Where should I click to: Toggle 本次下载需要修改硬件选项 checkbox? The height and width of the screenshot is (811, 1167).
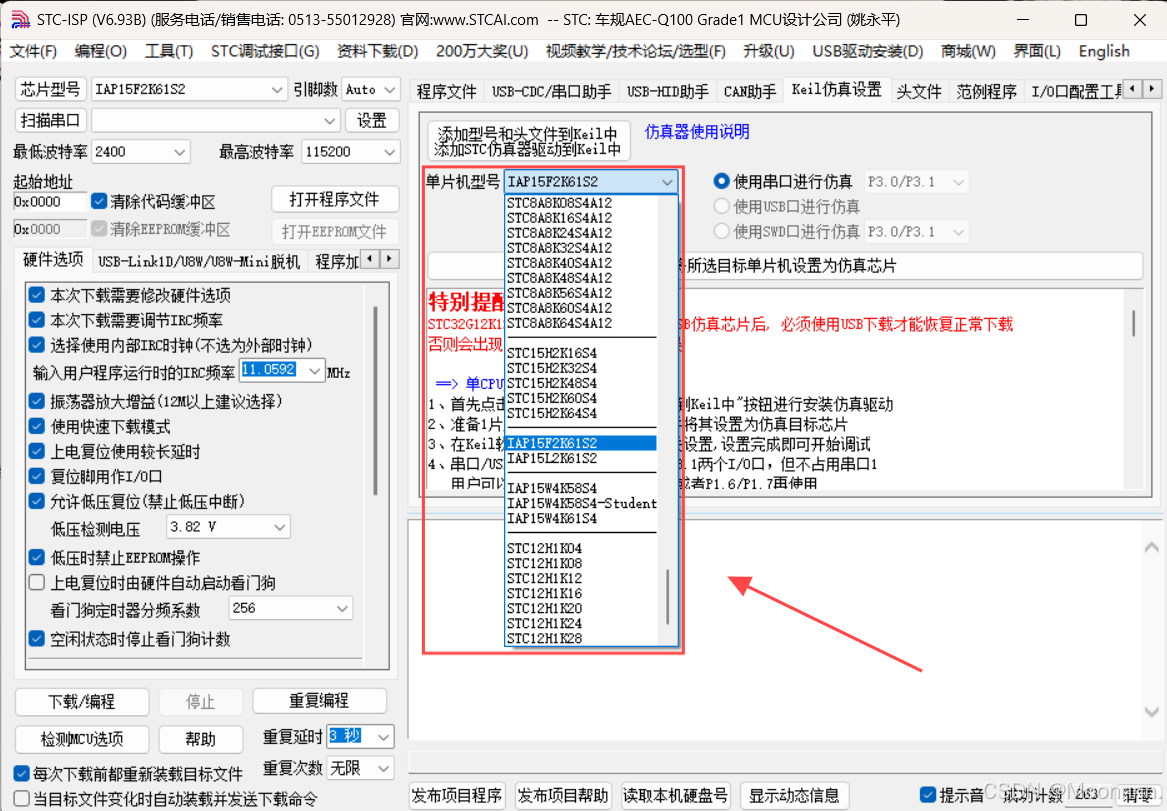[36, 295]
